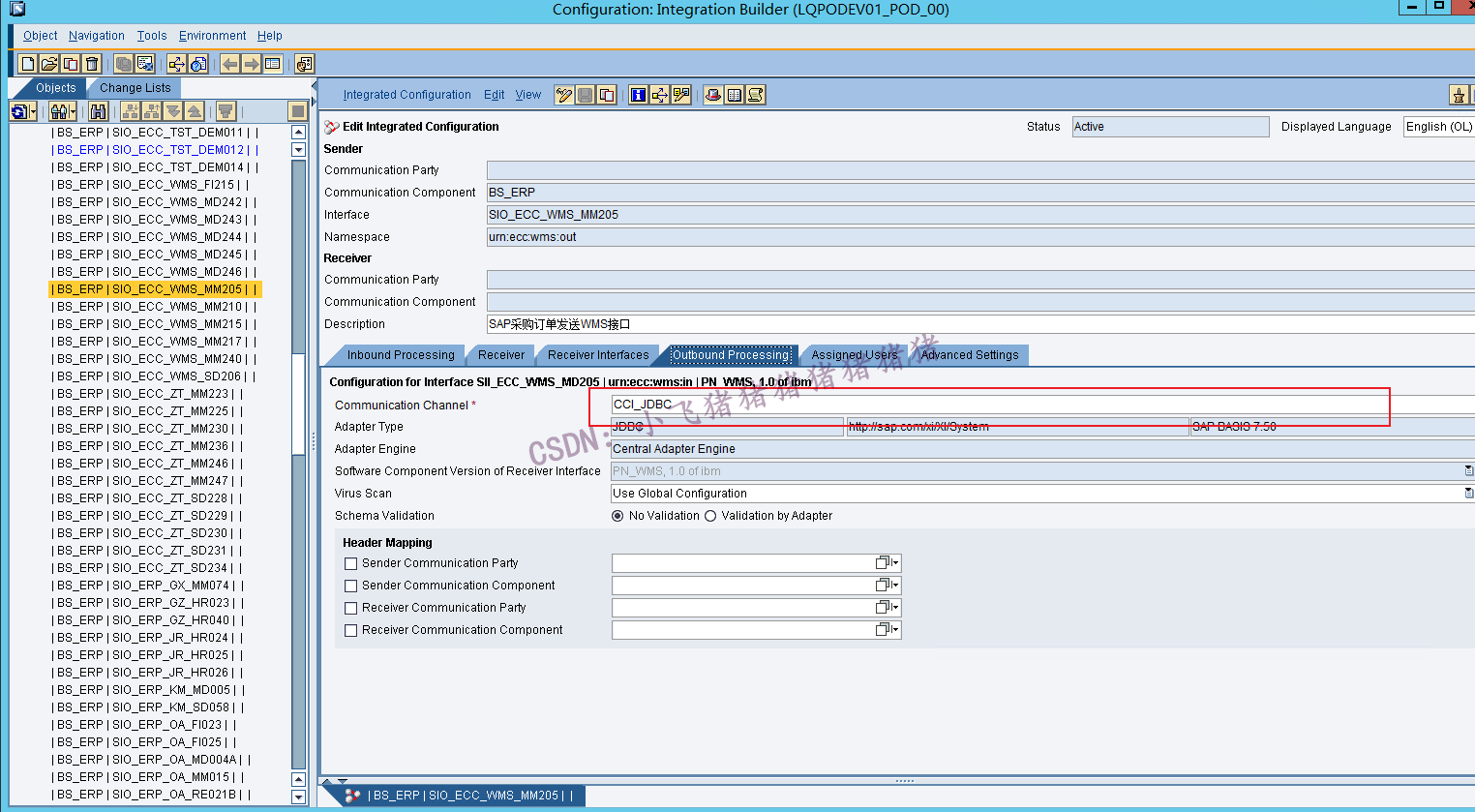Select the No Validation radio button
This screenshot has height=812, width=1475.
[x=617, y=516]
